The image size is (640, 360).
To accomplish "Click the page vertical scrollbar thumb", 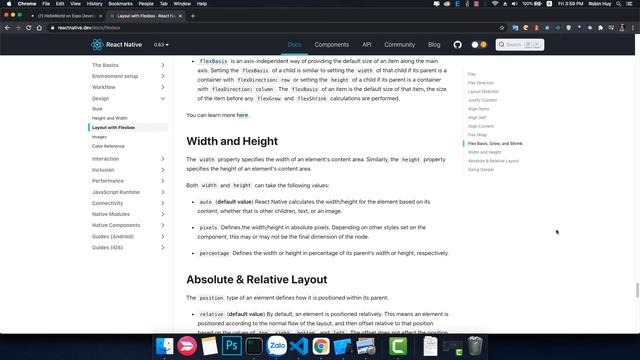I will 637,290.
